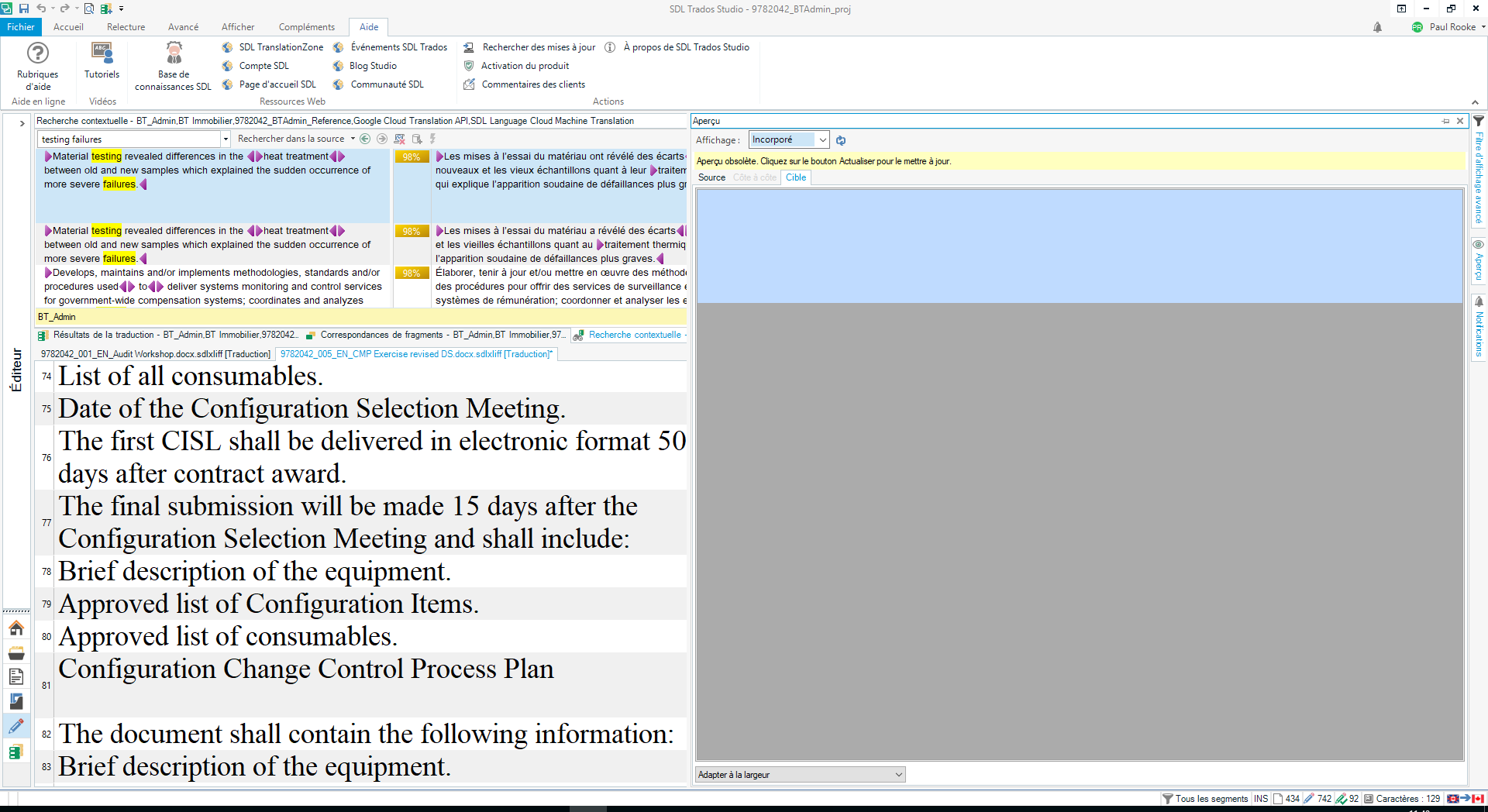The width and height of the screenshot is (1488, 812).
Task: Open the Undo history dropdown arrow
Action: [52, 9]
